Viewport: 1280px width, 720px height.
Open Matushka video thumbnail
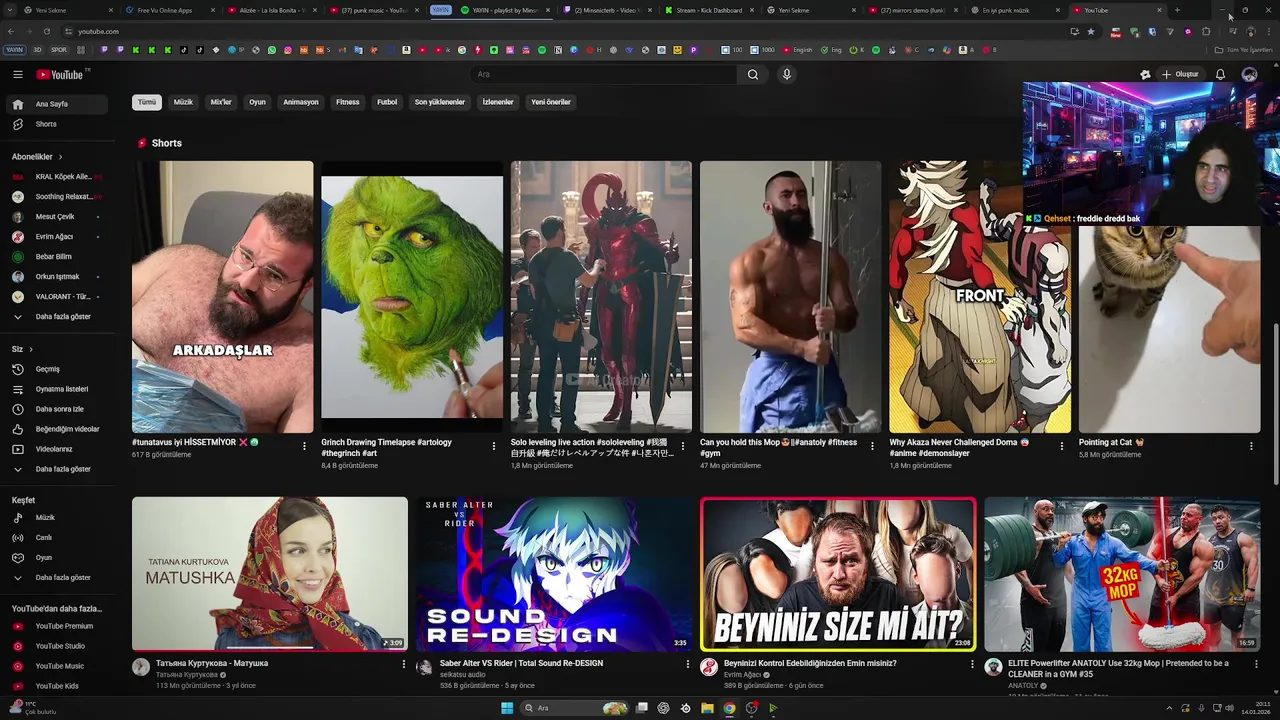click(x=270, y=575)
